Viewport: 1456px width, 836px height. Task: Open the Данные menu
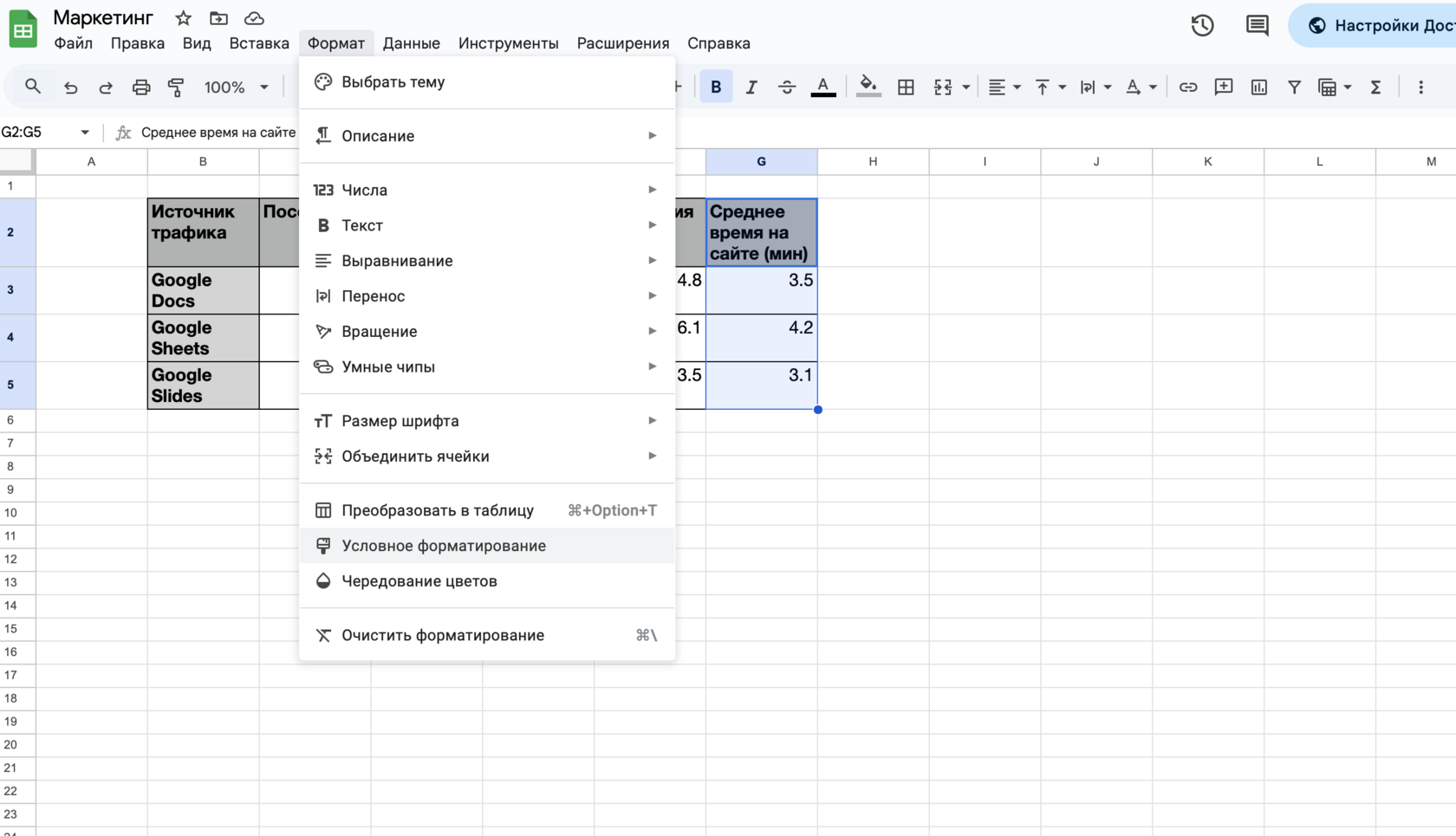(412, 43)
